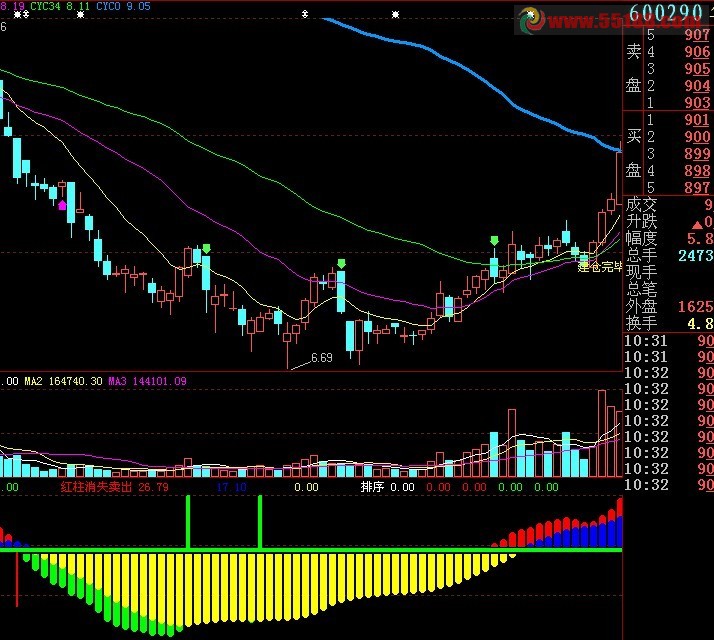Click the rightmost white star marker at chart top
Image resolution: width=714 pixels, height=640 pixels.
point(396,15)
